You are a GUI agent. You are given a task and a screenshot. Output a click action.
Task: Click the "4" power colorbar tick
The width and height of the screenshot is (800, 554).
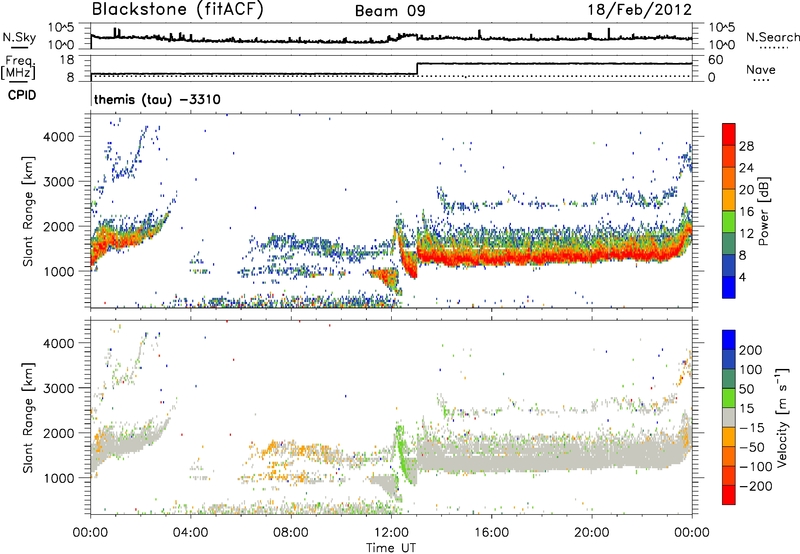(742, 277)
